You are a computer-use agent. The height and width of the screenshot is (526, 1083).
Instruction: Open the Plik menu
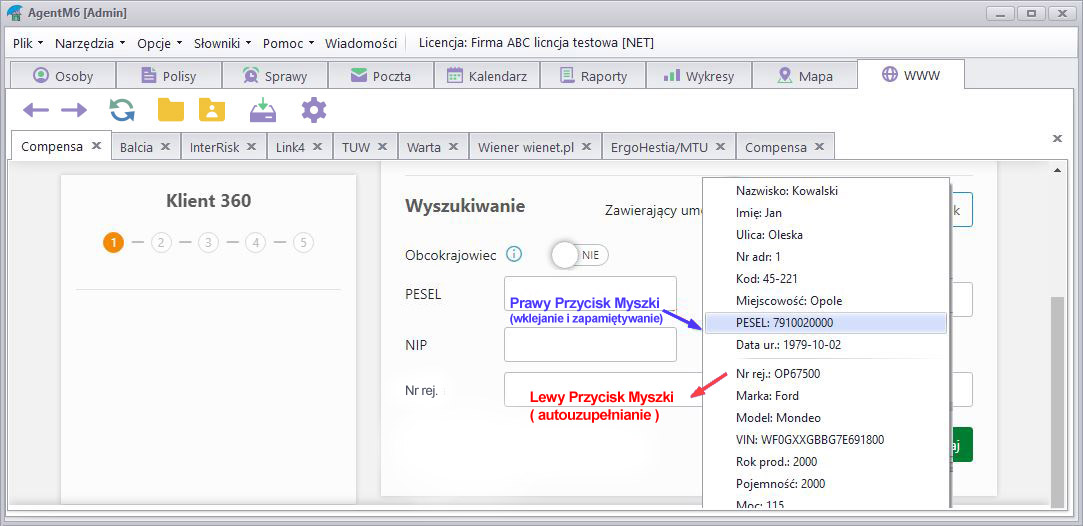28,43
